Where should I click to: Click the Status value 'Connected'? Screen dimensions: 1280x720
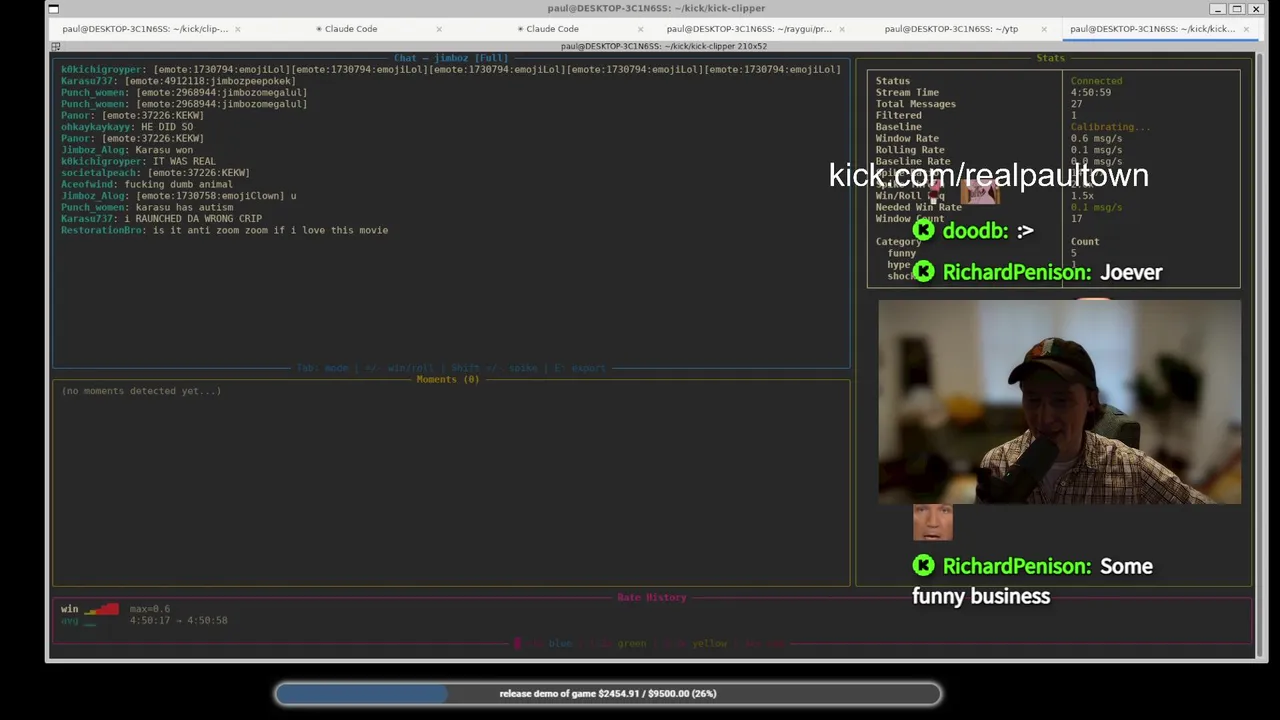[x=1096, y=81]
